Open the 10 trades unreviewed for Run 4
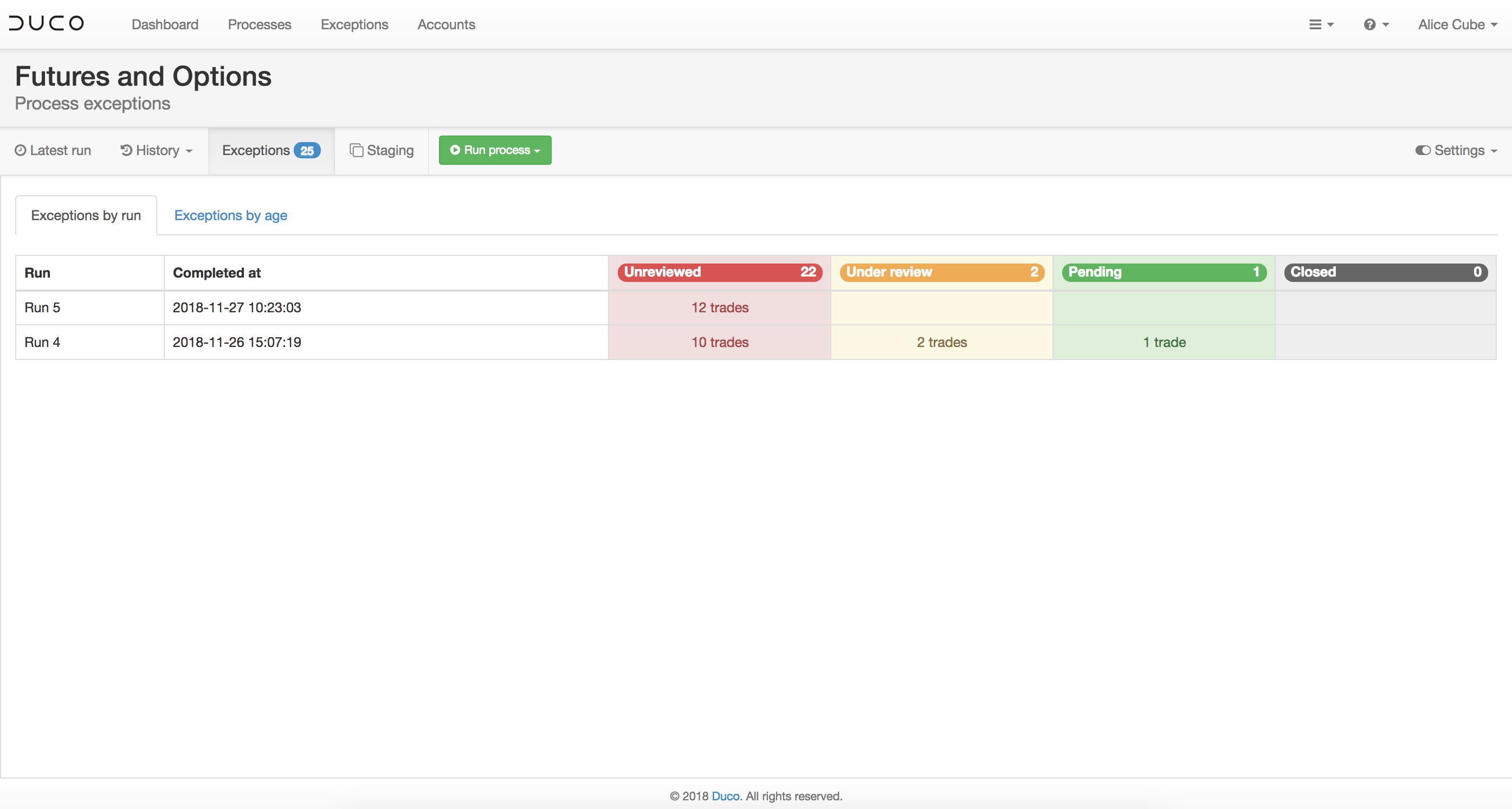Image resolution: width=1512 pixels, height=809 pixels. [720, 342]
